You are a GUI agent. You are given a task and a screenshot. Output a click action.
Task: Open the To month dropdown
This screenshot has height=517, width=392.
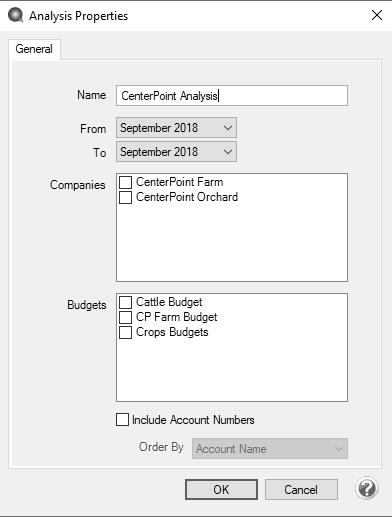pos(176,152)
